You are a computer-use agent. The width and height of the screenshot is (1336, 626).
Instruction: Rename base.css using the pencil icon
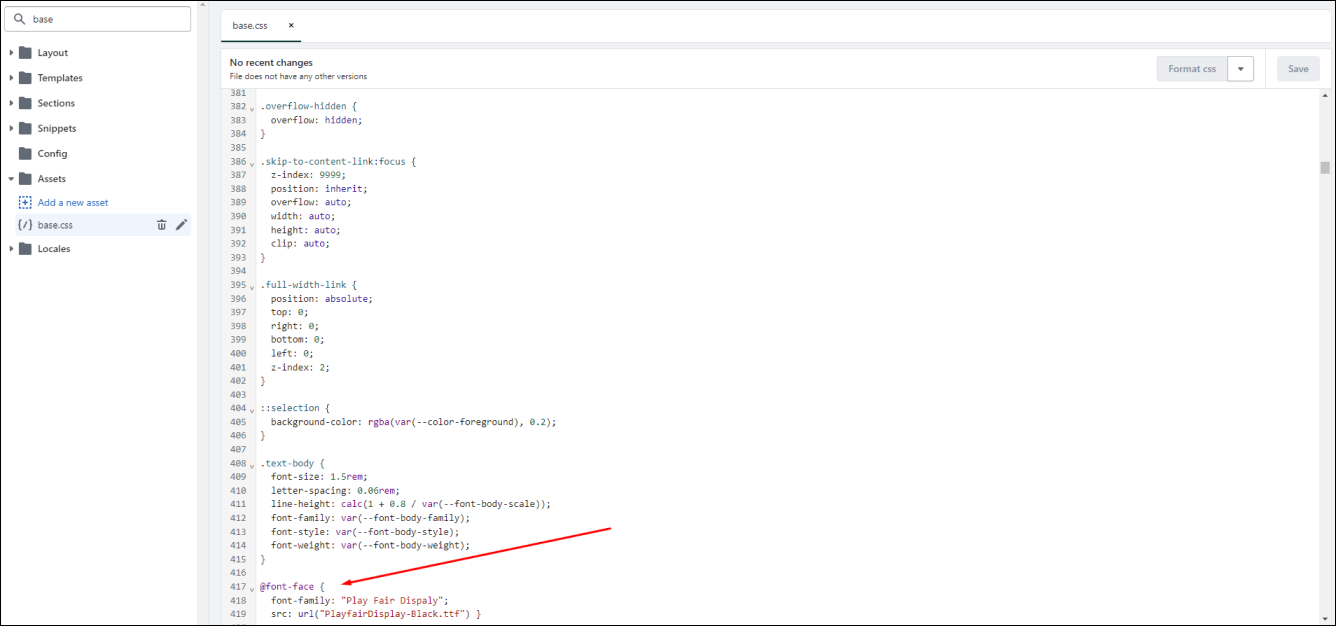point(181,225)
